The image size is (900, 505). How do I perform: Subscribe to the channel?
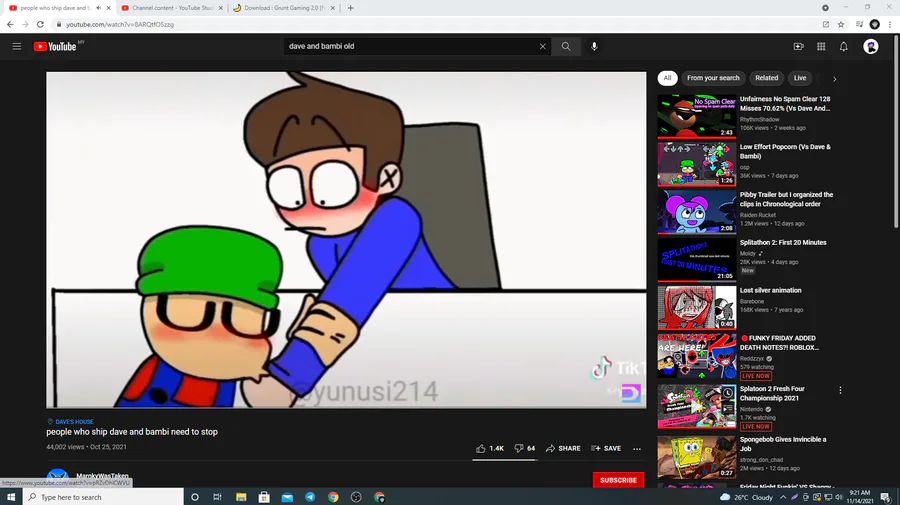(618, 480)
